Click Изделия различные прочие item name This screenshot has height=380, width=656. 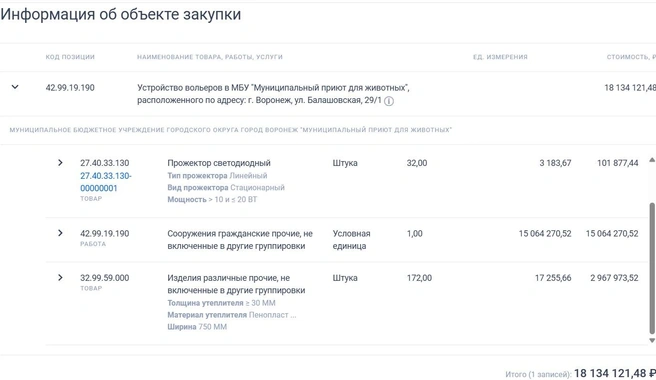(x=236, y=284)
